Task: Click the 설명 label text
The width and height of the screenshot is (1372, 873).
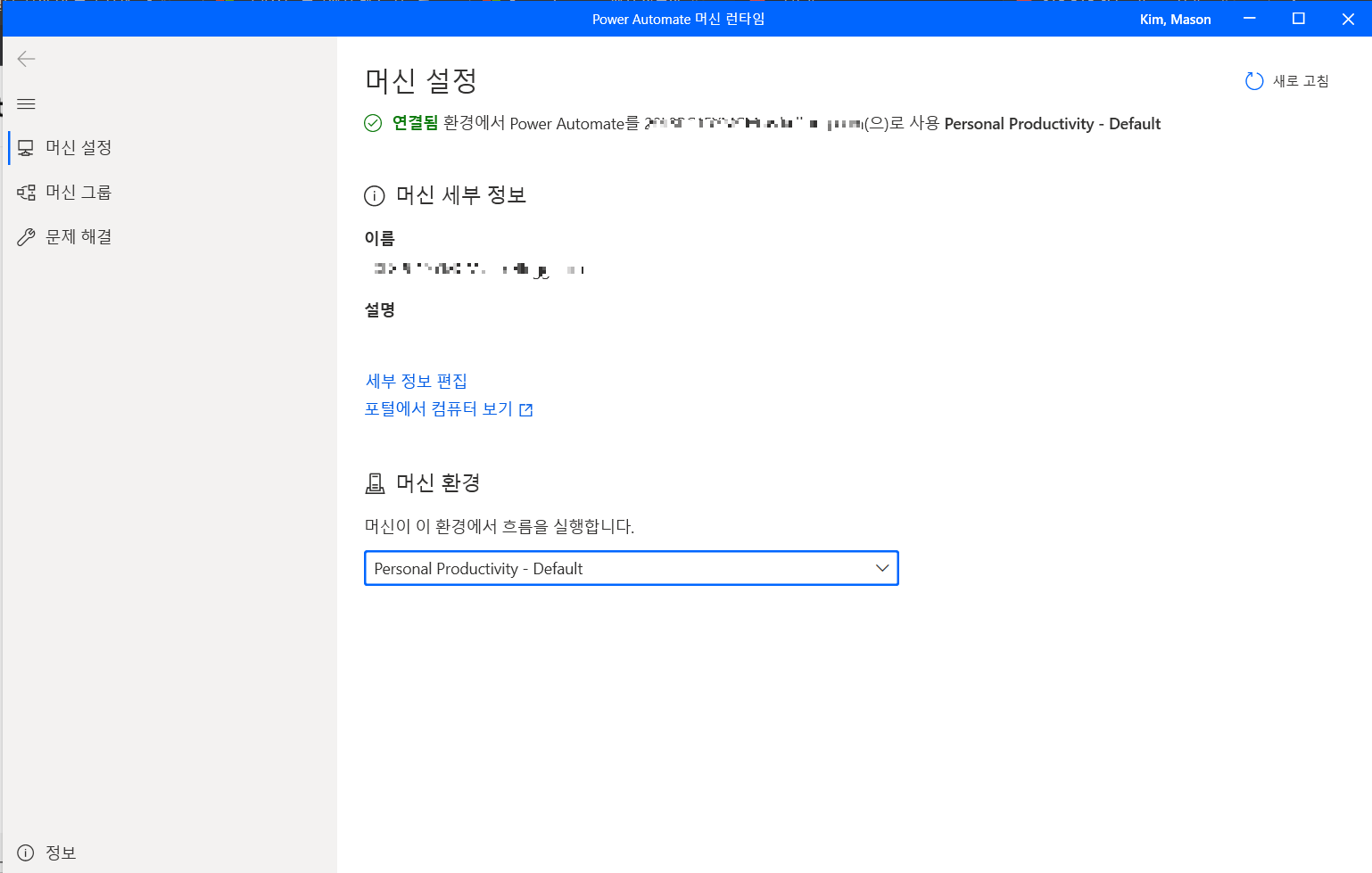Action: click(379, 309)
